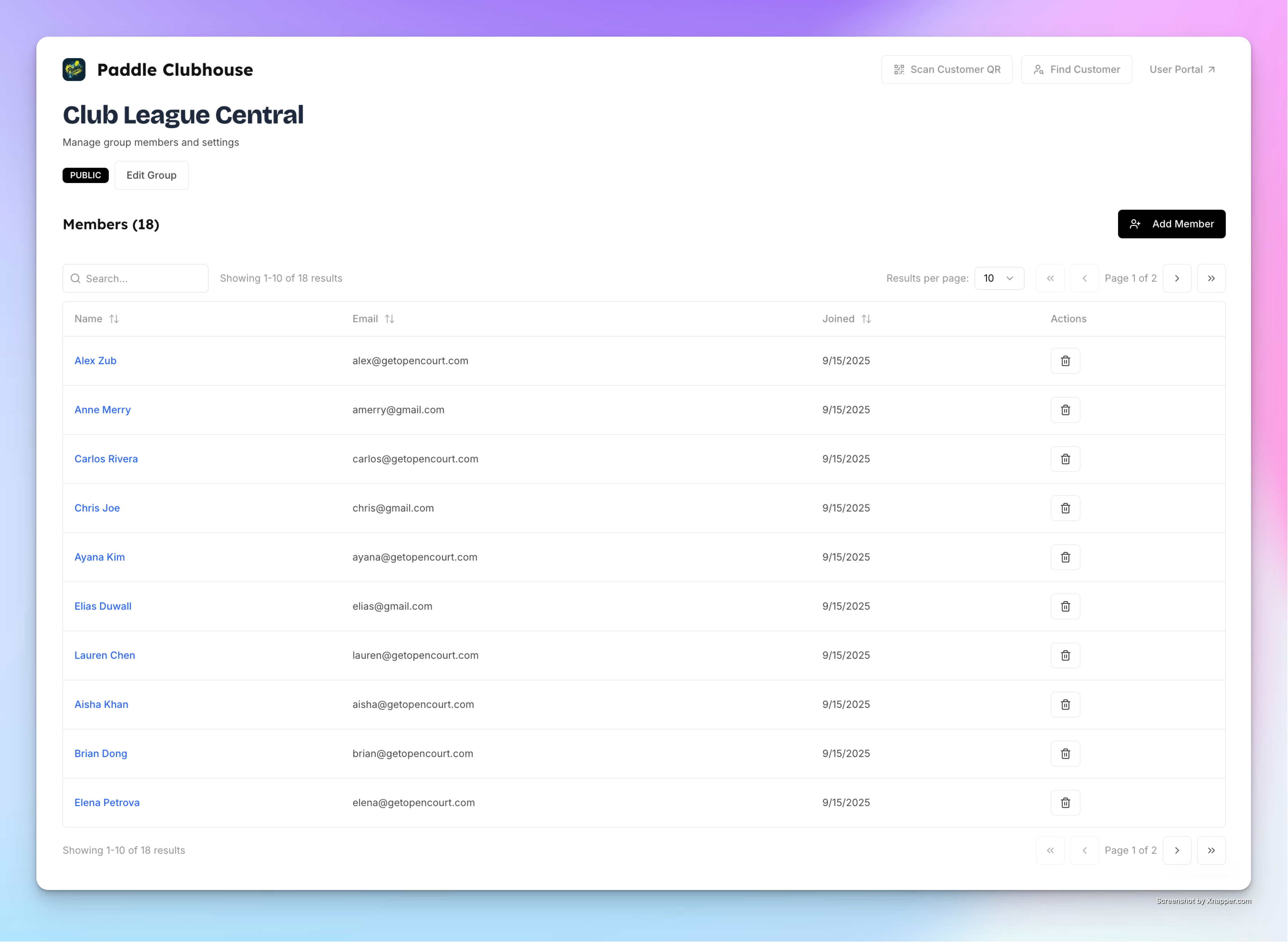Click email chris@gmail.com

point(393,508)
